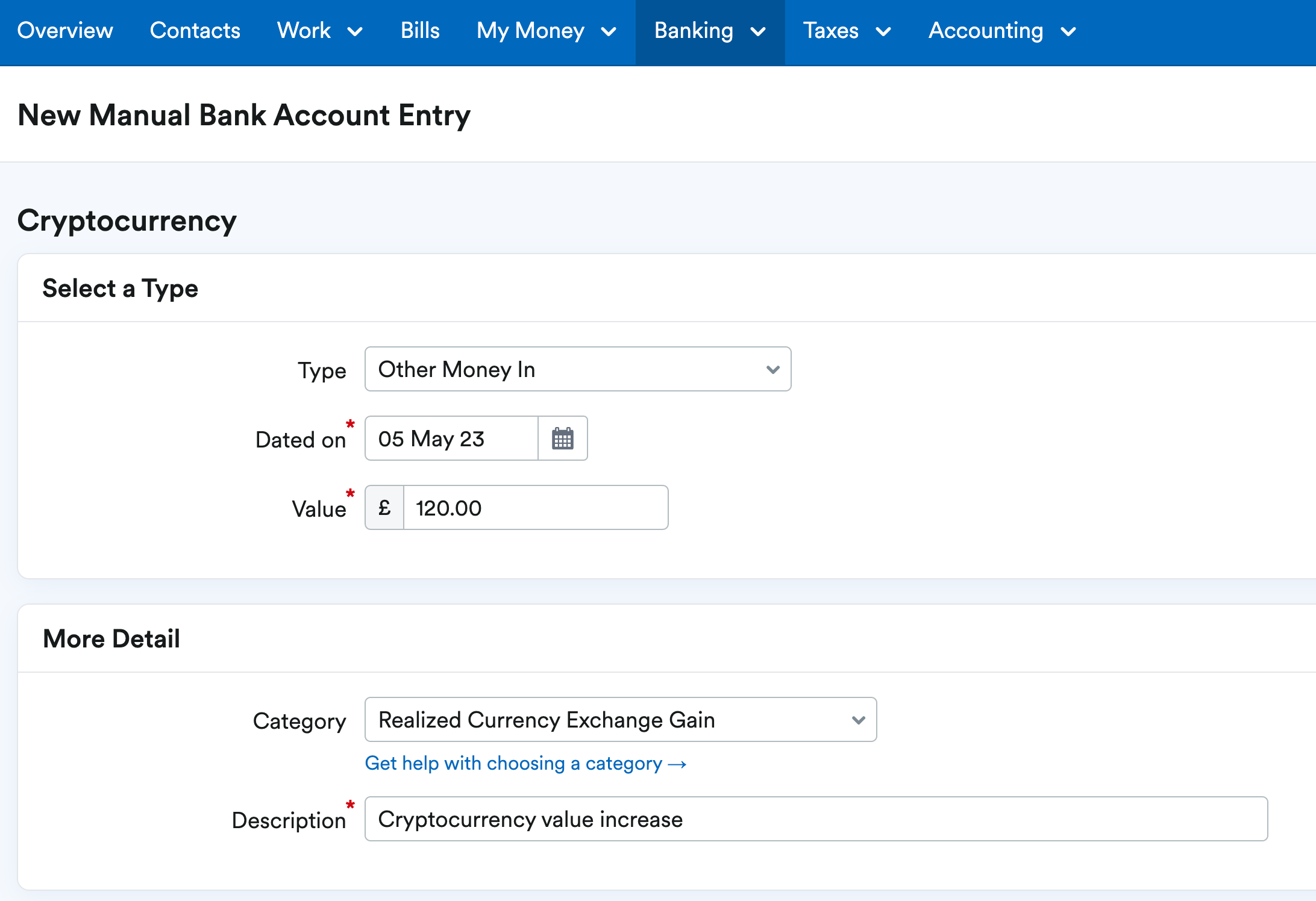The height and width of the screenshot is (901, 1316).
Task: Open the Bills page
Action: pyautogui.click(x=420, y=31)
